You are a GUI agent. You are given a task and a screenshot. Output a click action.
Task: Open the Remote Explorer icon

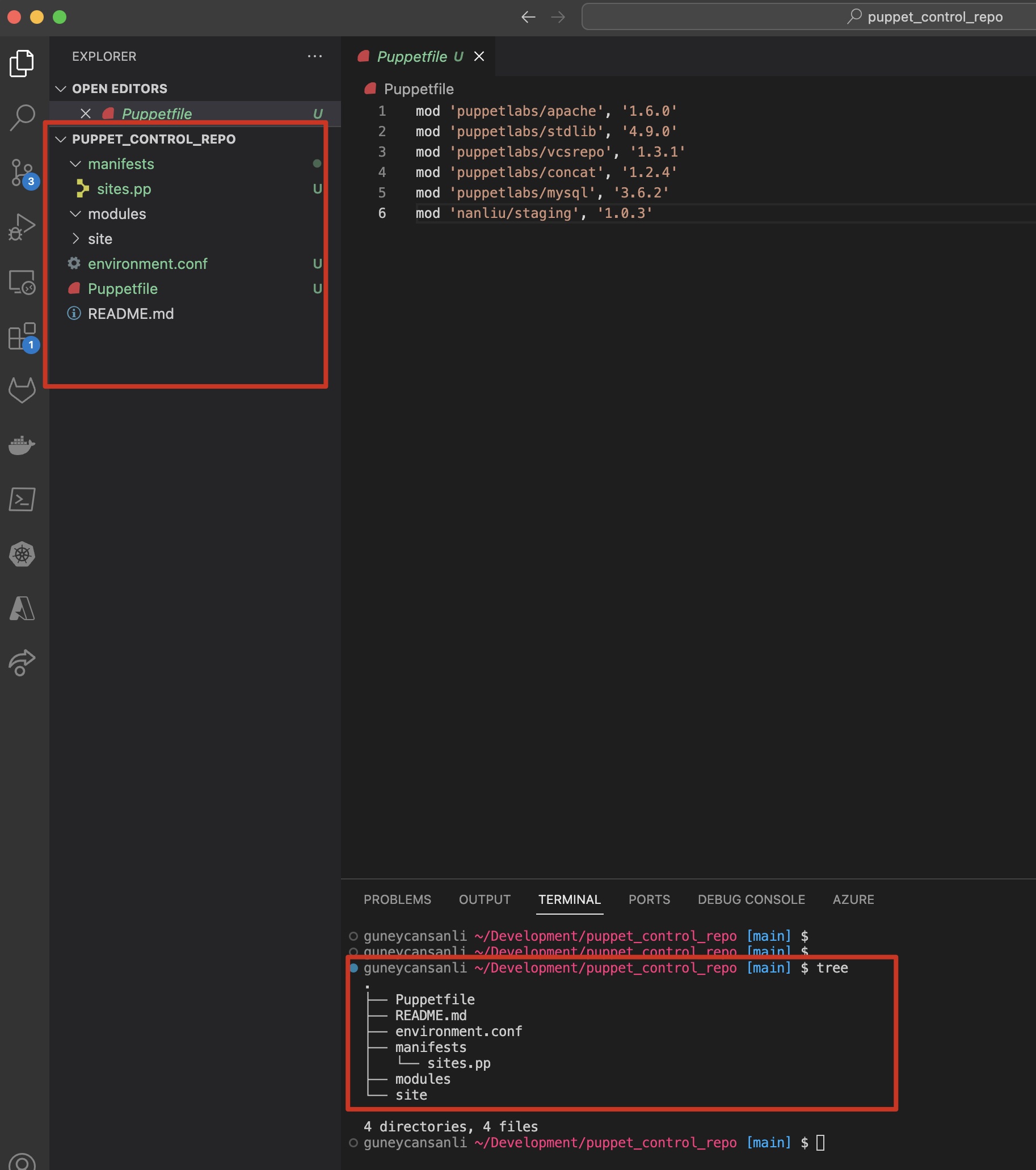pos(22,281)
